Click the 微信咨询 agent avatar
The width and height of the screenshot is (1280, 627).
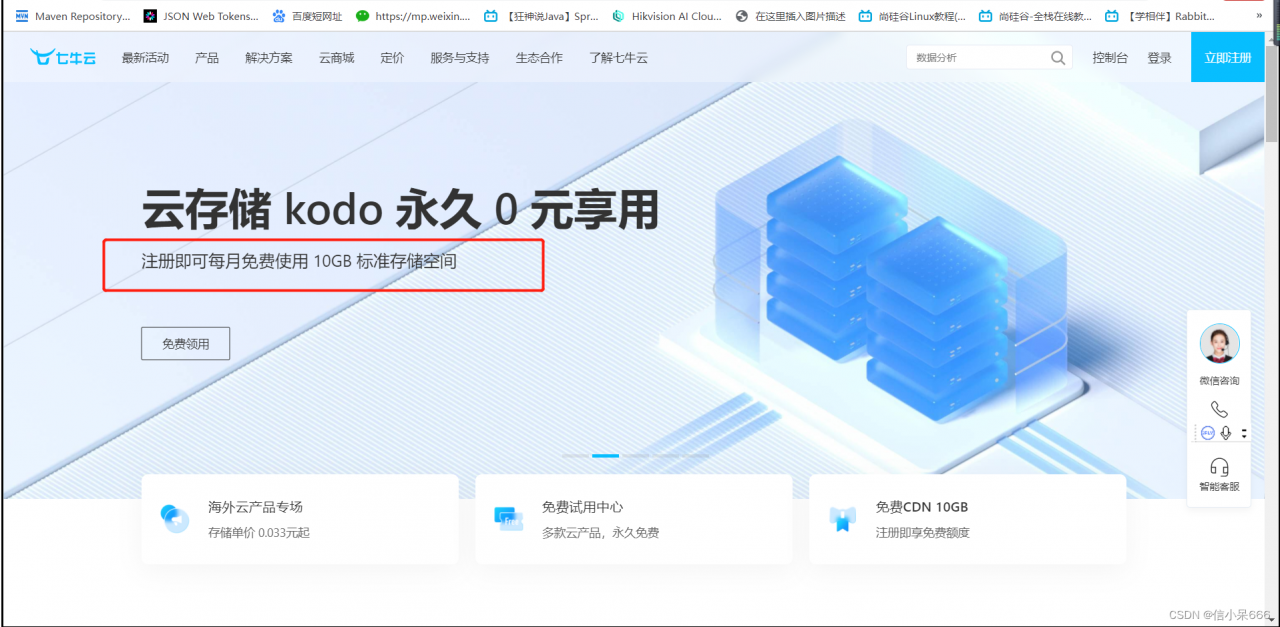(1219, 344)
